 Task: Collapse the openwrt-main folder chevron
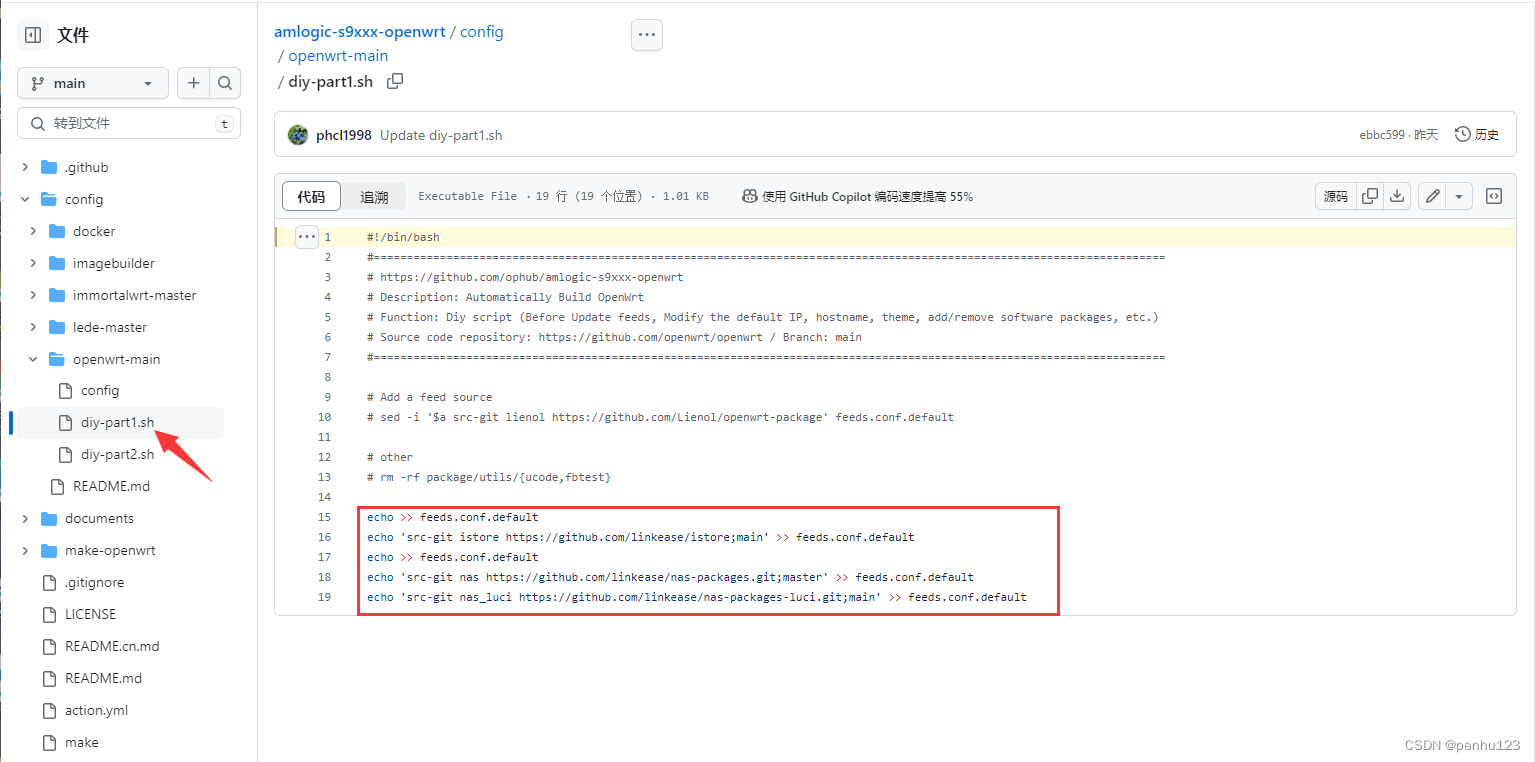pos(33,359)
